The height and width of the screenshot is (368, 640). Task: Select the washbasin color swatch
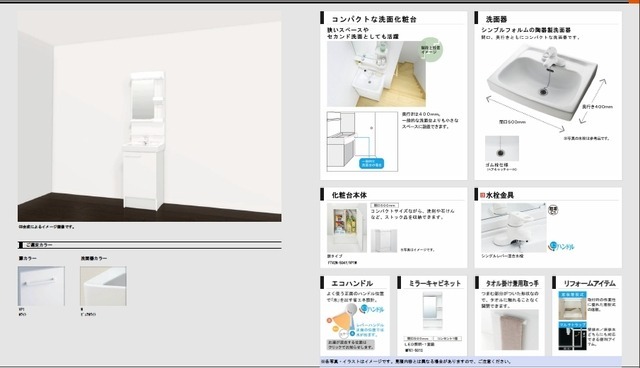pyautogui.click(x=103, y=286)
